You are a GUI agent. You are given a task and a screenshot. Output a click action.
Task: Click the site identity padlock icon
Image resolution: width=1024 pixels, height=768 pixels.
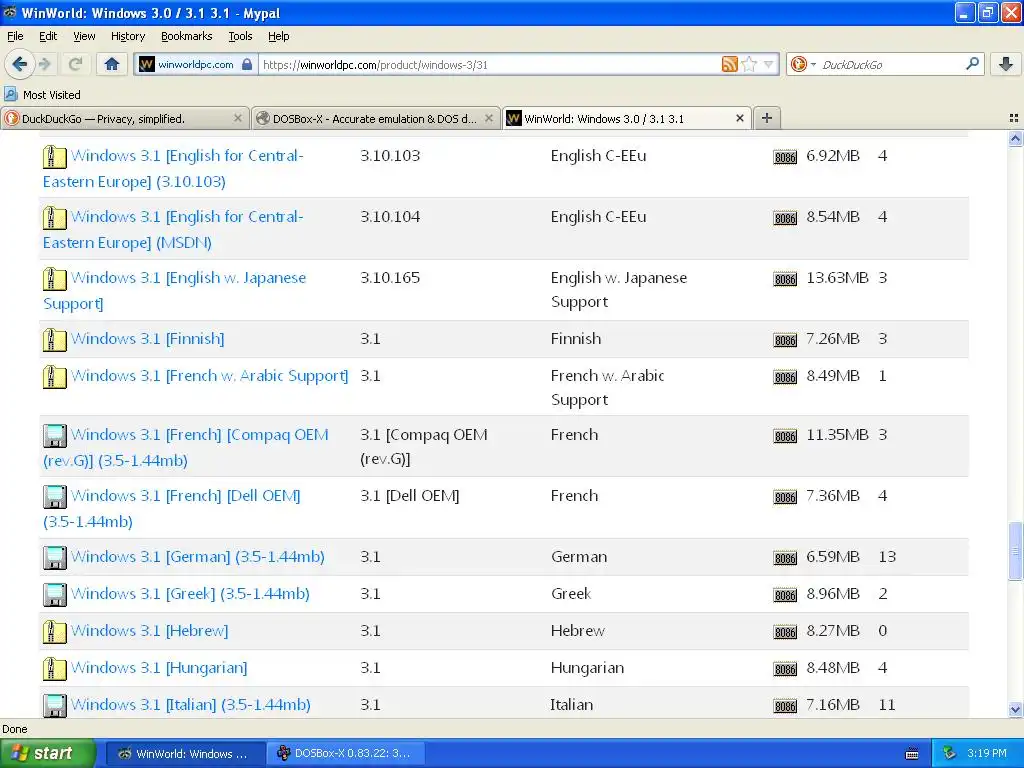click(x=247, y=64)
